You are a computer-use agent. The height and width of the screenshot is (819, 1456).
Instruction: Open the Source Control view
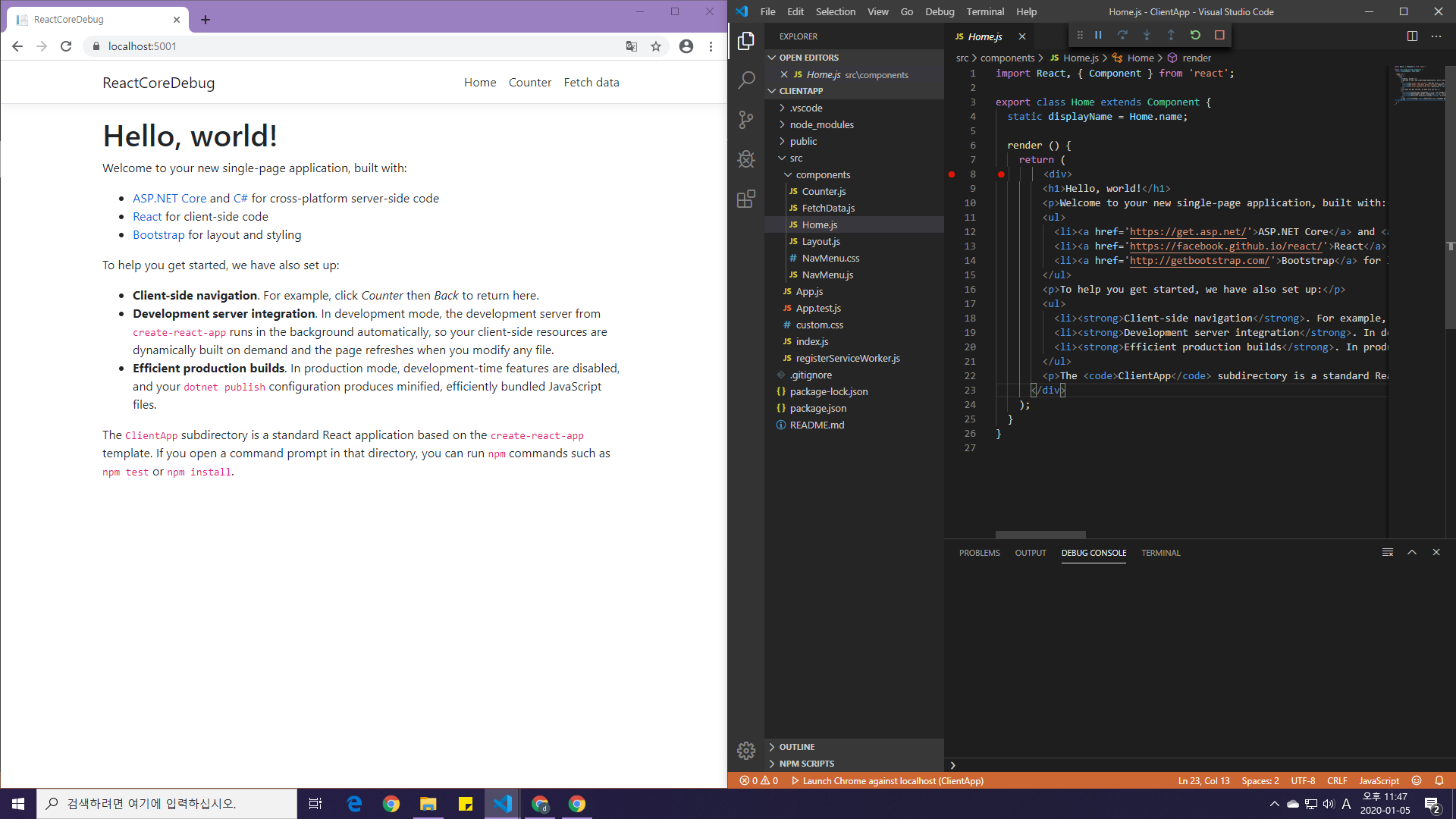[x=746, y=119]
